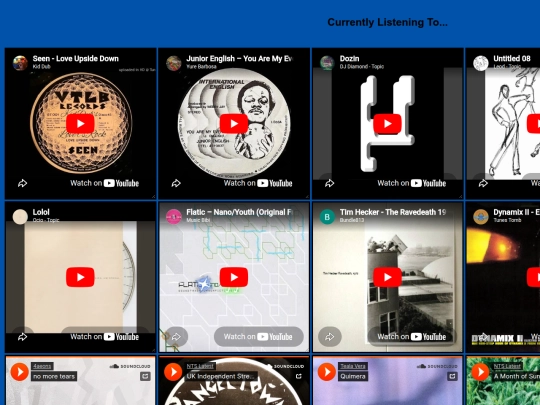The image size is (540, 405).
Task: Open SoundCloud logo on Quimera track
Action: click(x=437, y=366)
